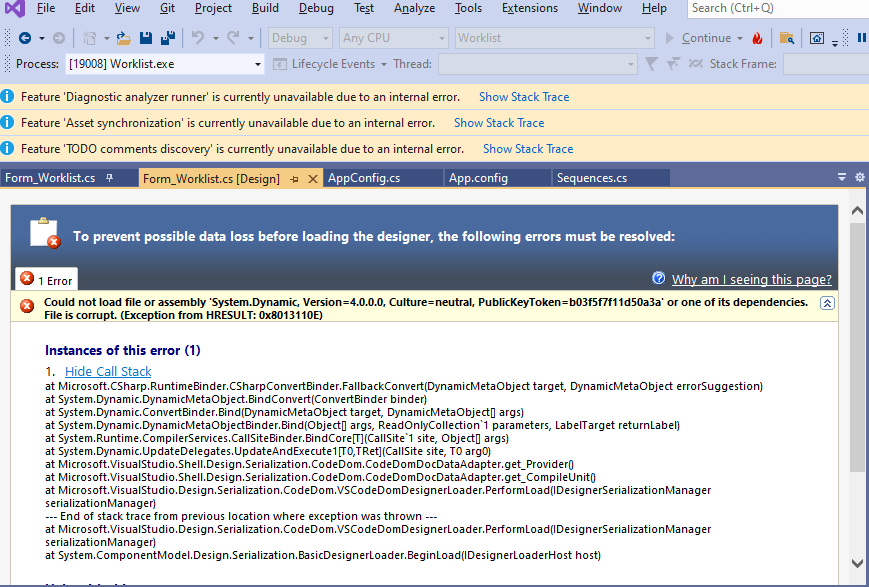Open the Help menu
869x587 pixels.
coord(654,8)
